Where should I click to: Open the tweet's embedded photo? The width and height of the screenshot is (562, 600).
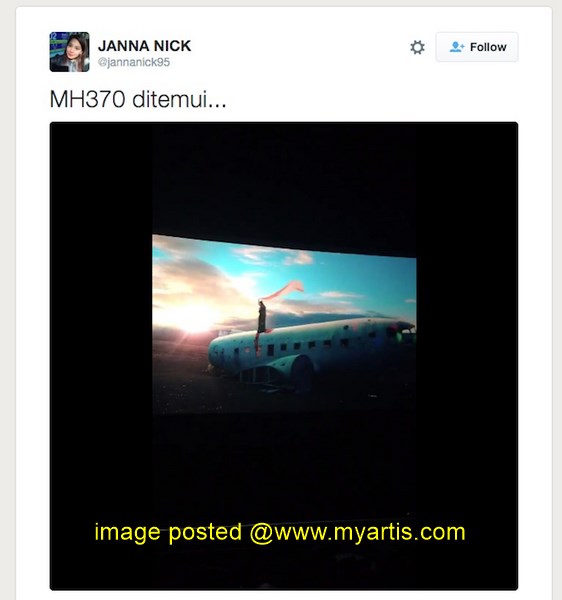tap(284, 356)
